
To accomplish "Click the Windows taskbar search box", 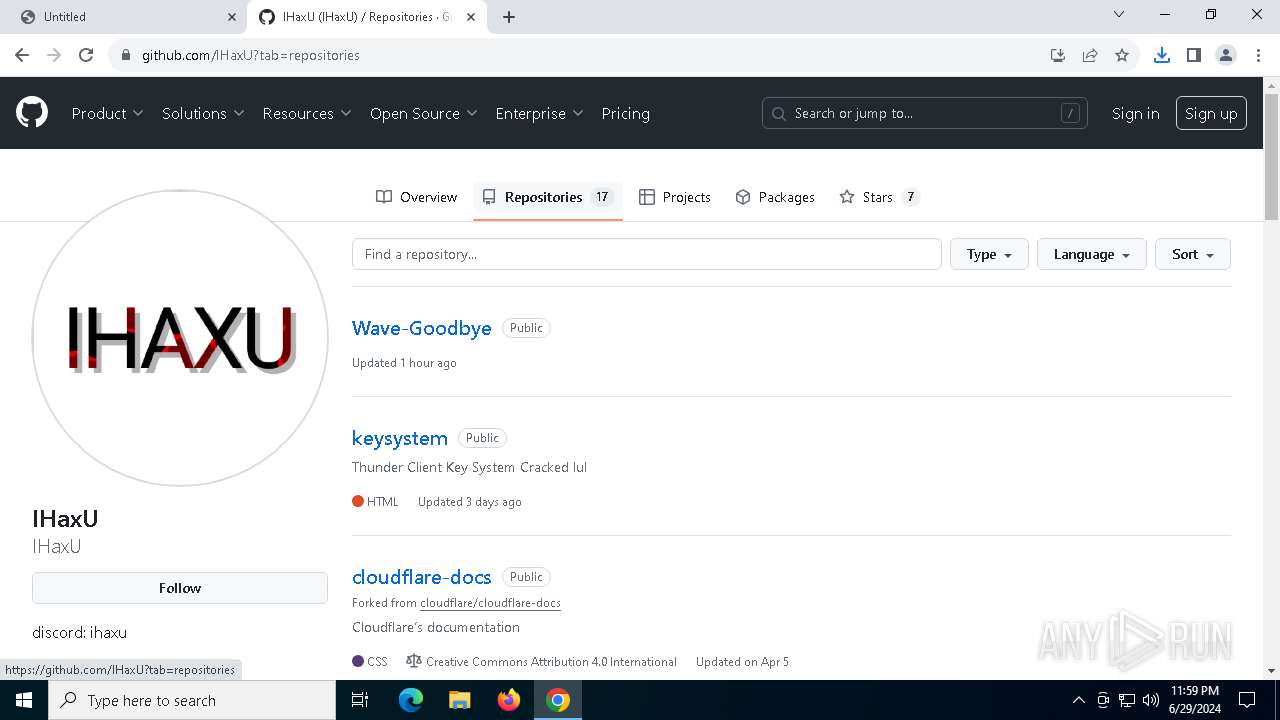I will click(x=192, y=700).
